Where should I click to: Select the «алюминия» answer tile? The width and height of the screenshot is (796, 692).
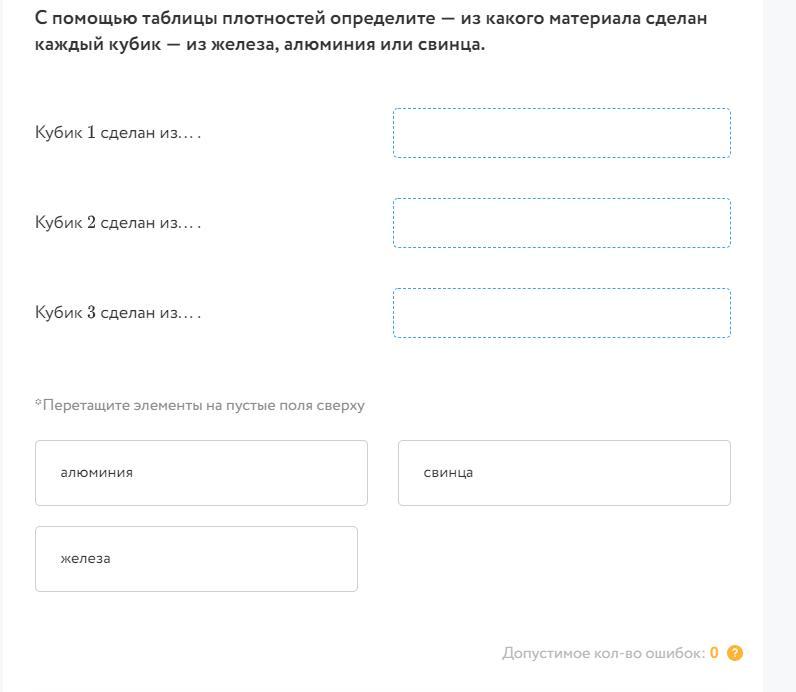pyautogui.click(x=201, y=473)
